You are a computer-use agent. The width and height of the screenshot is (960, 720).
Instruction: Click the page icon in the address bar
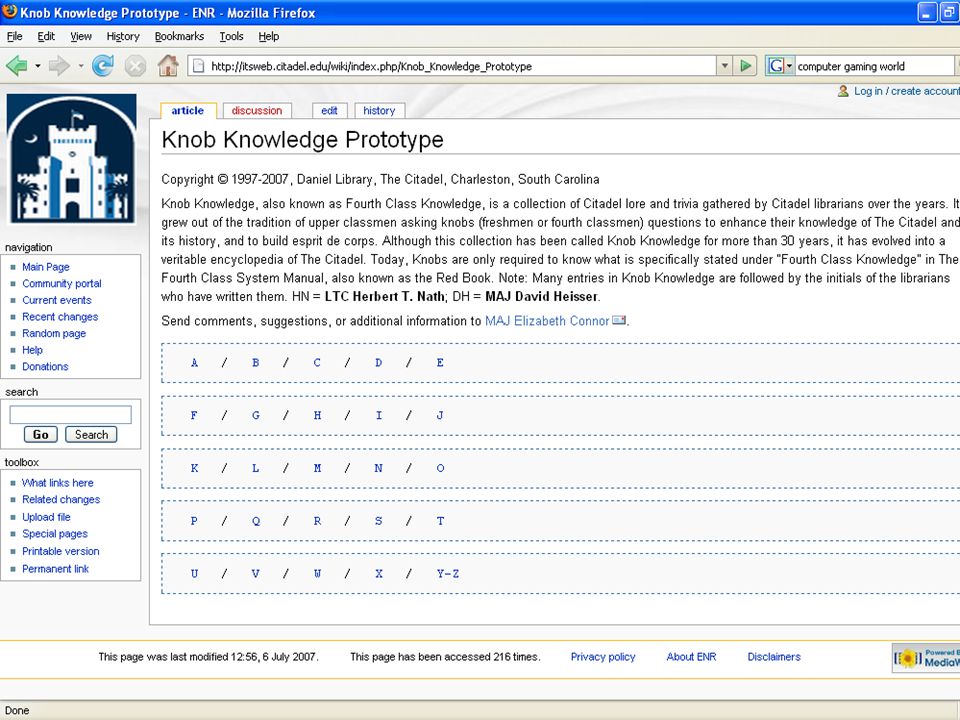click(x=198, y=66)
